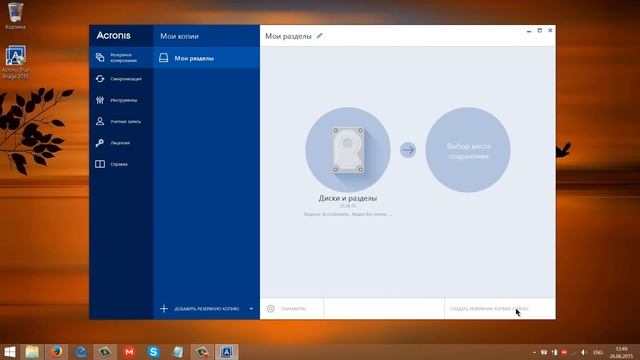This screenshot has height=360, width=640.
Task: Close the Acronis window
Action: [x=550, y=31]
